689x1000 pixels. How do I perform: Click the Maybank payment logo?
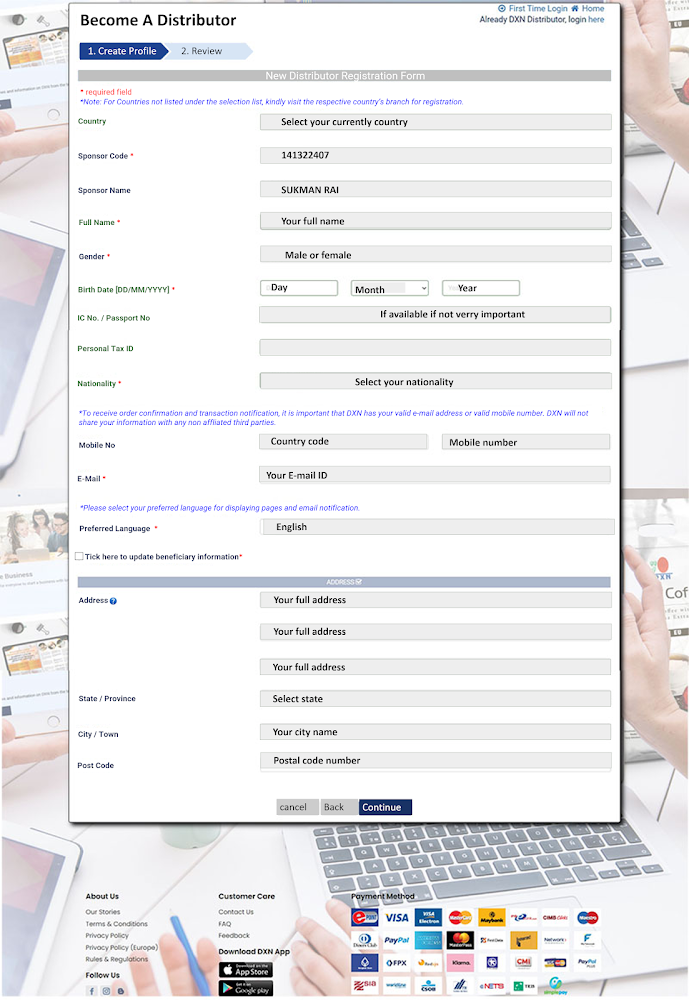(492, 917)
